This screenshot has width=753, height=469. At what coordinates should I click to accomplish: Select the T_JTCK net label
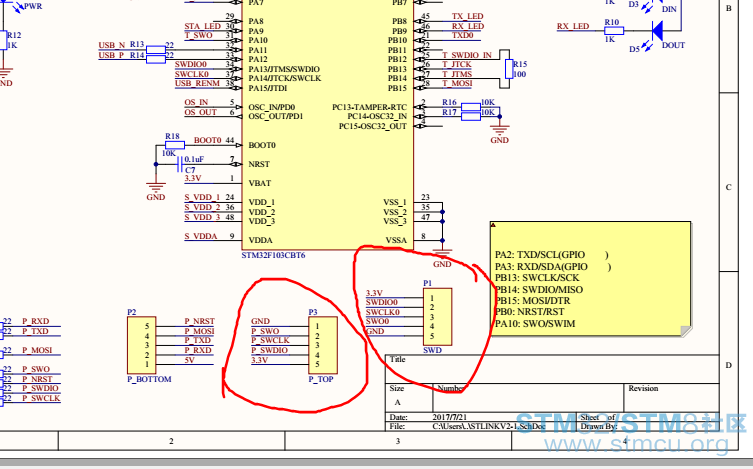click(457, 64)
